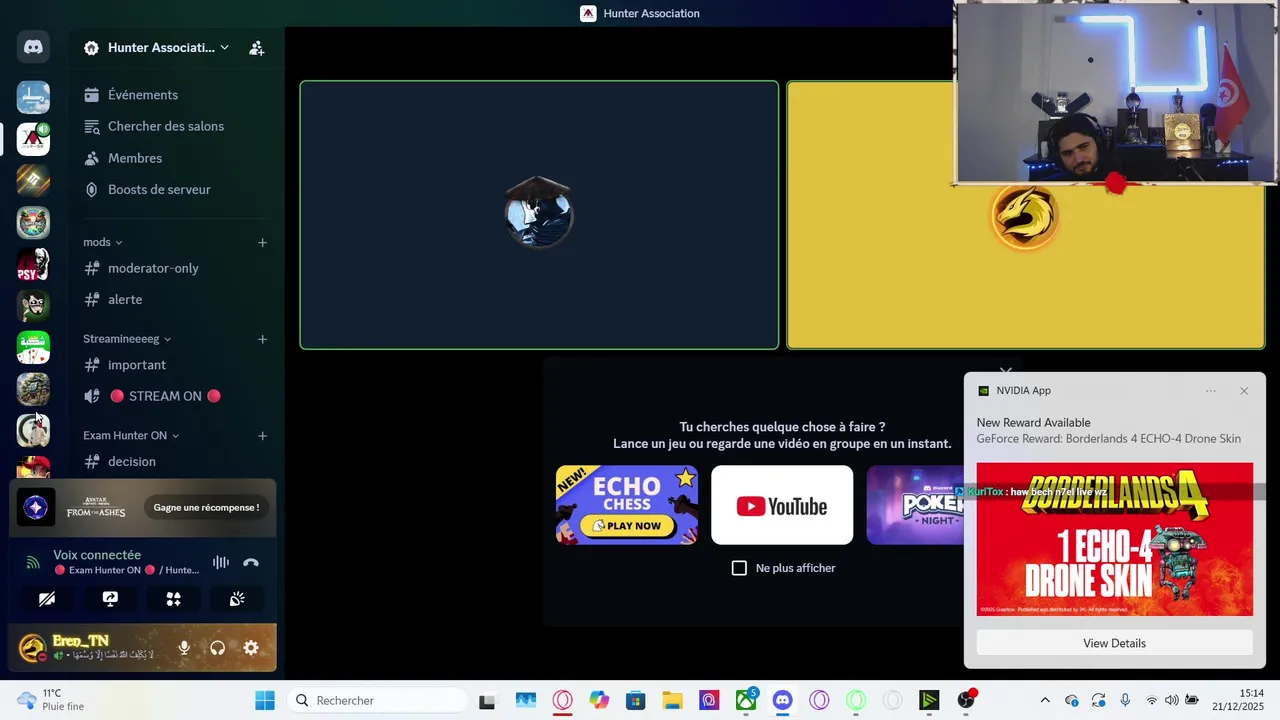Launch the Echo Chess activity card

(x=627, y=505)
